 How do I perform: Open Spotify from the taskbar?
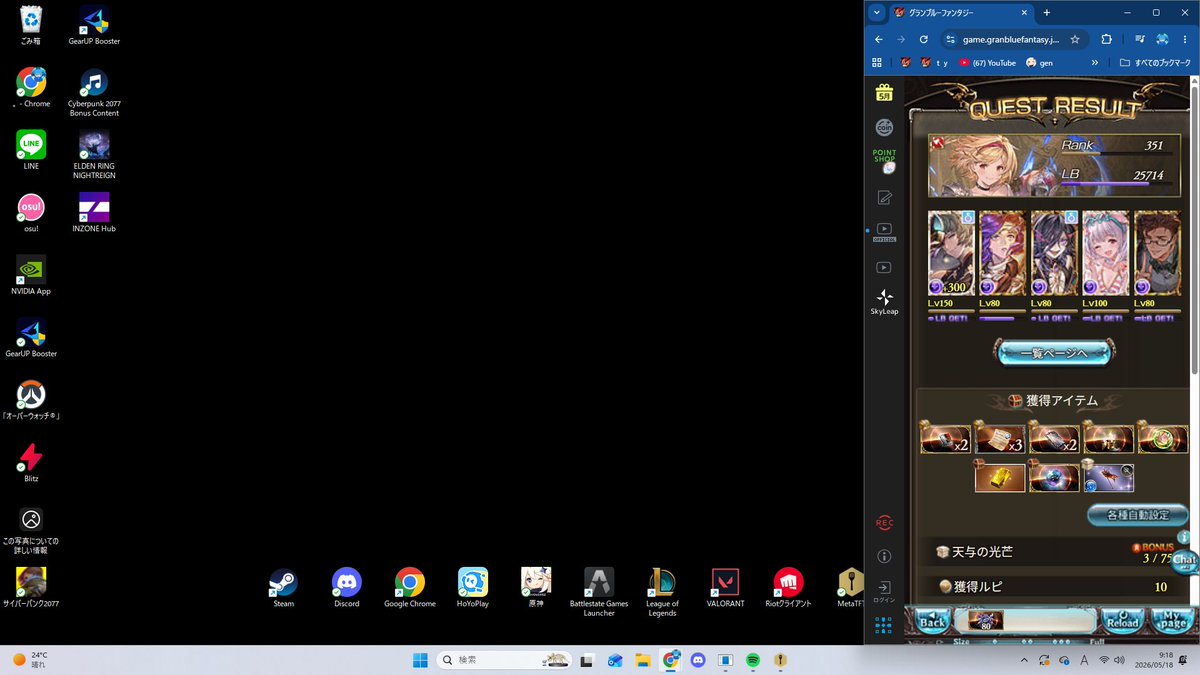click(752, 660)
